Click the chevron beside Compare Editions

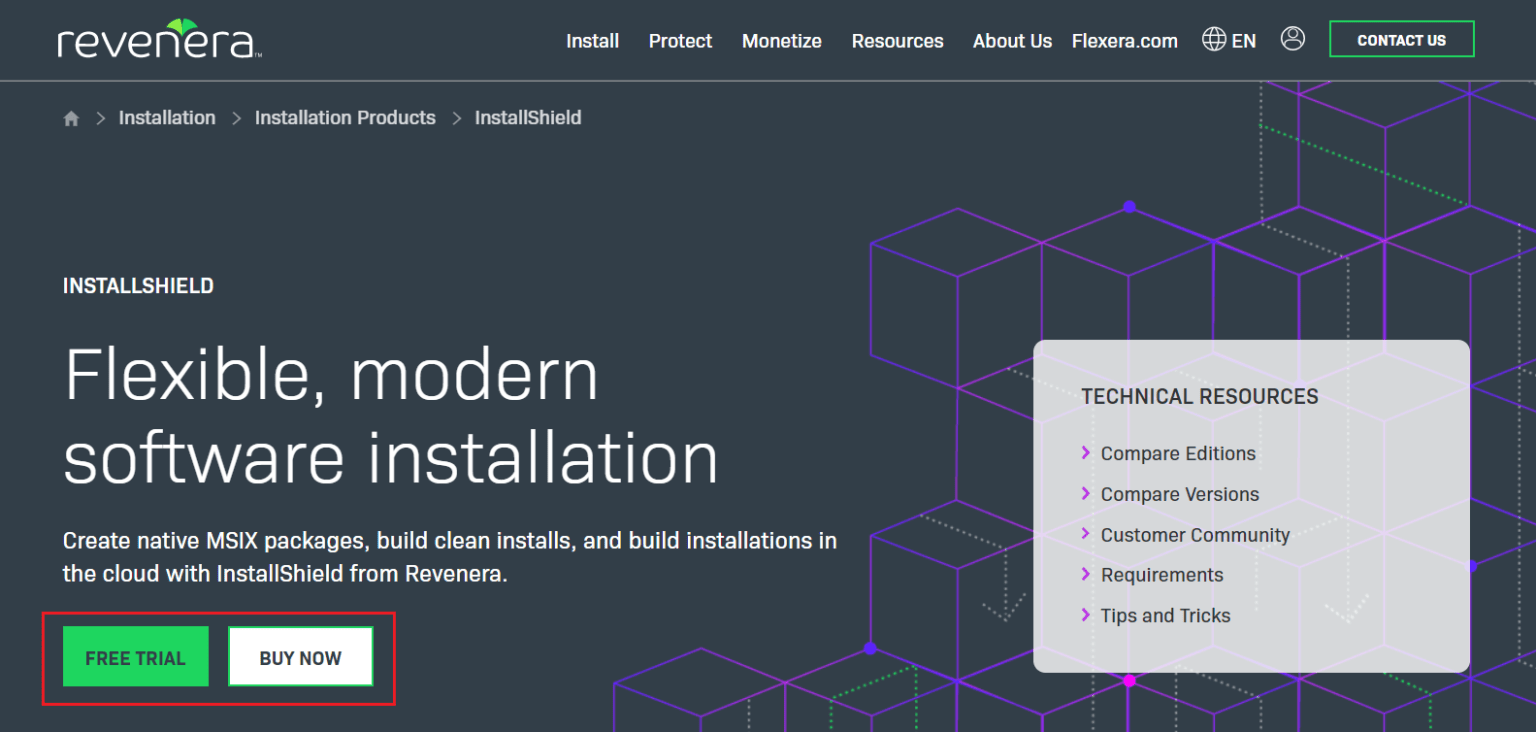1086,453
